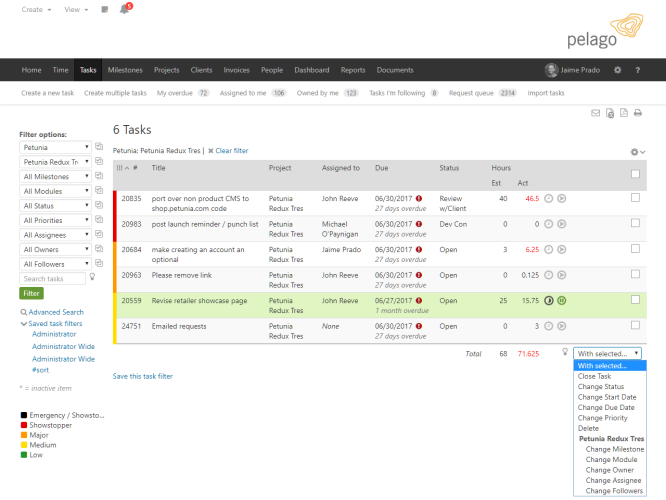Screen dimensions: 666x500
Task: Check the box for task 20835
Action: [635, 198]
